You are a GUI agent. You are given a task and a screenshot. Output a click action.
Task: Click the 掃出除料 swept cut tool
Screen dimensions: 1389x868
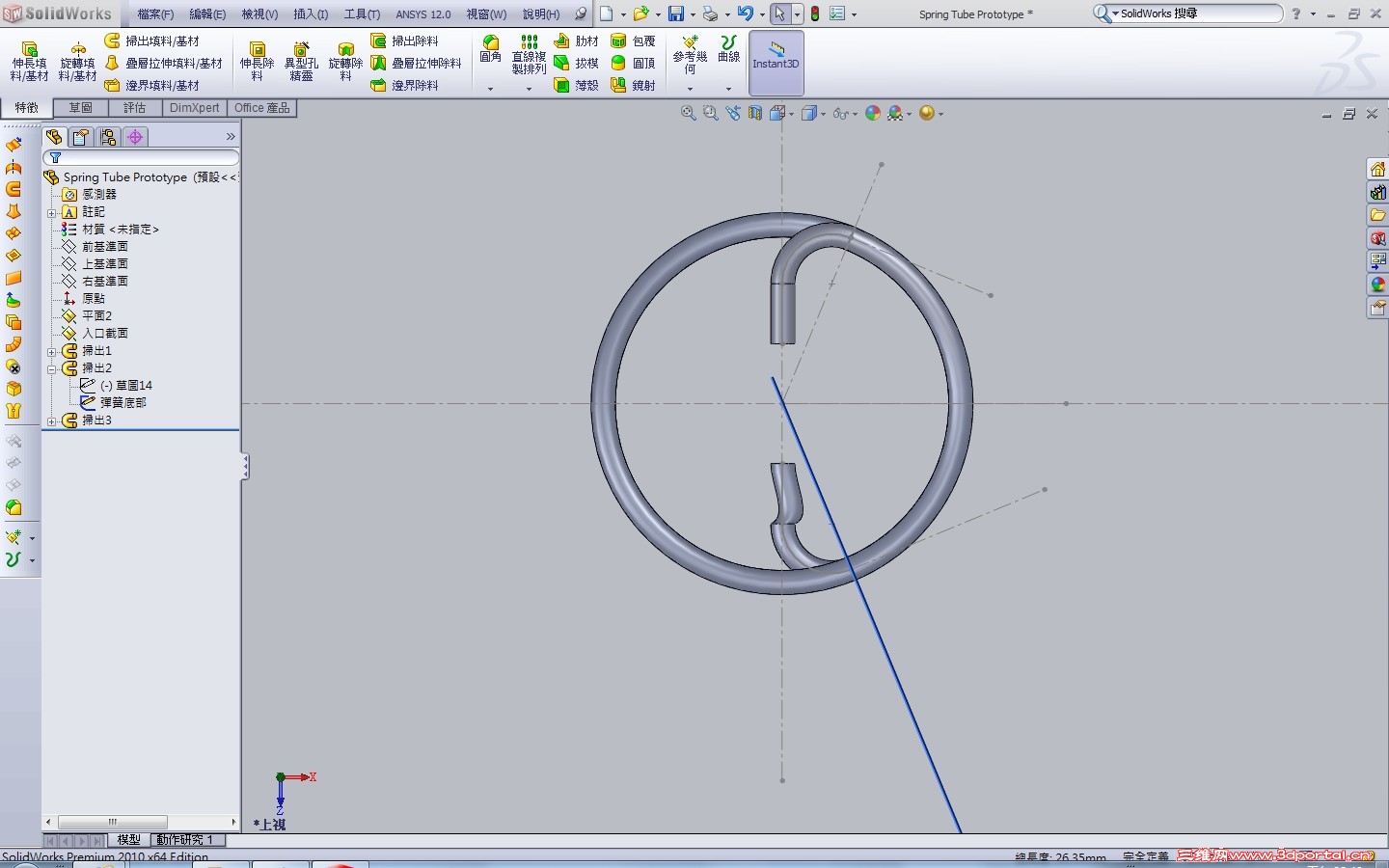click(x=405, y=41)
